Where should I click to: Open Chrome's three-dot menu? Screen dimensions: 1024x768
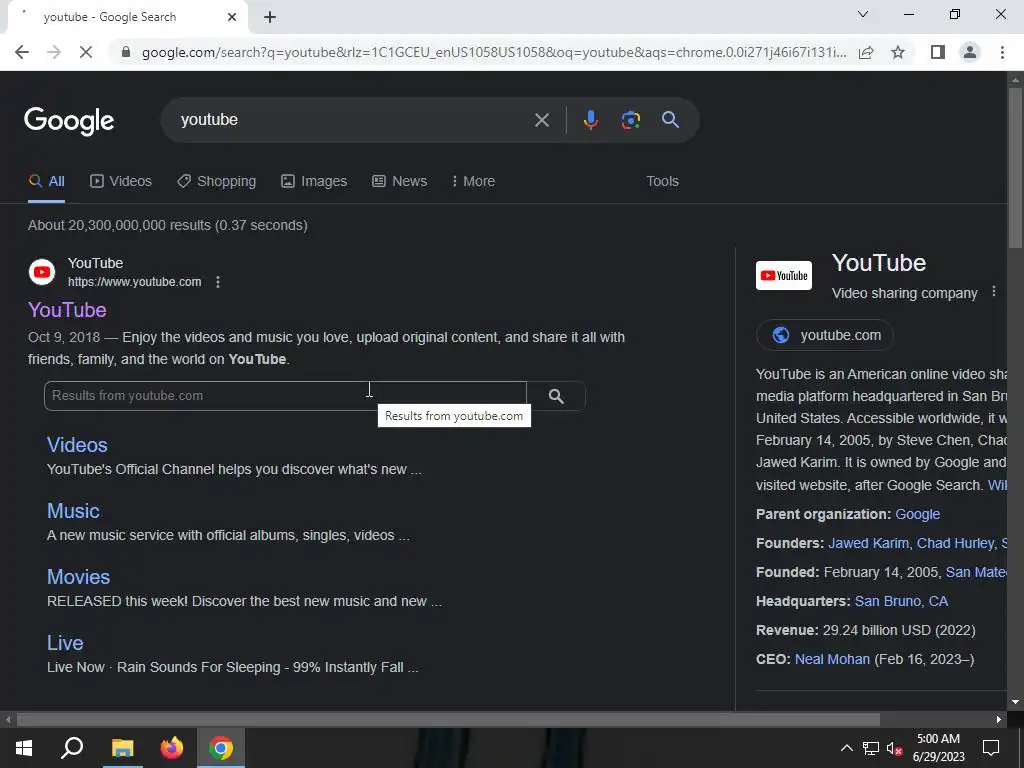pos(1002,52)
